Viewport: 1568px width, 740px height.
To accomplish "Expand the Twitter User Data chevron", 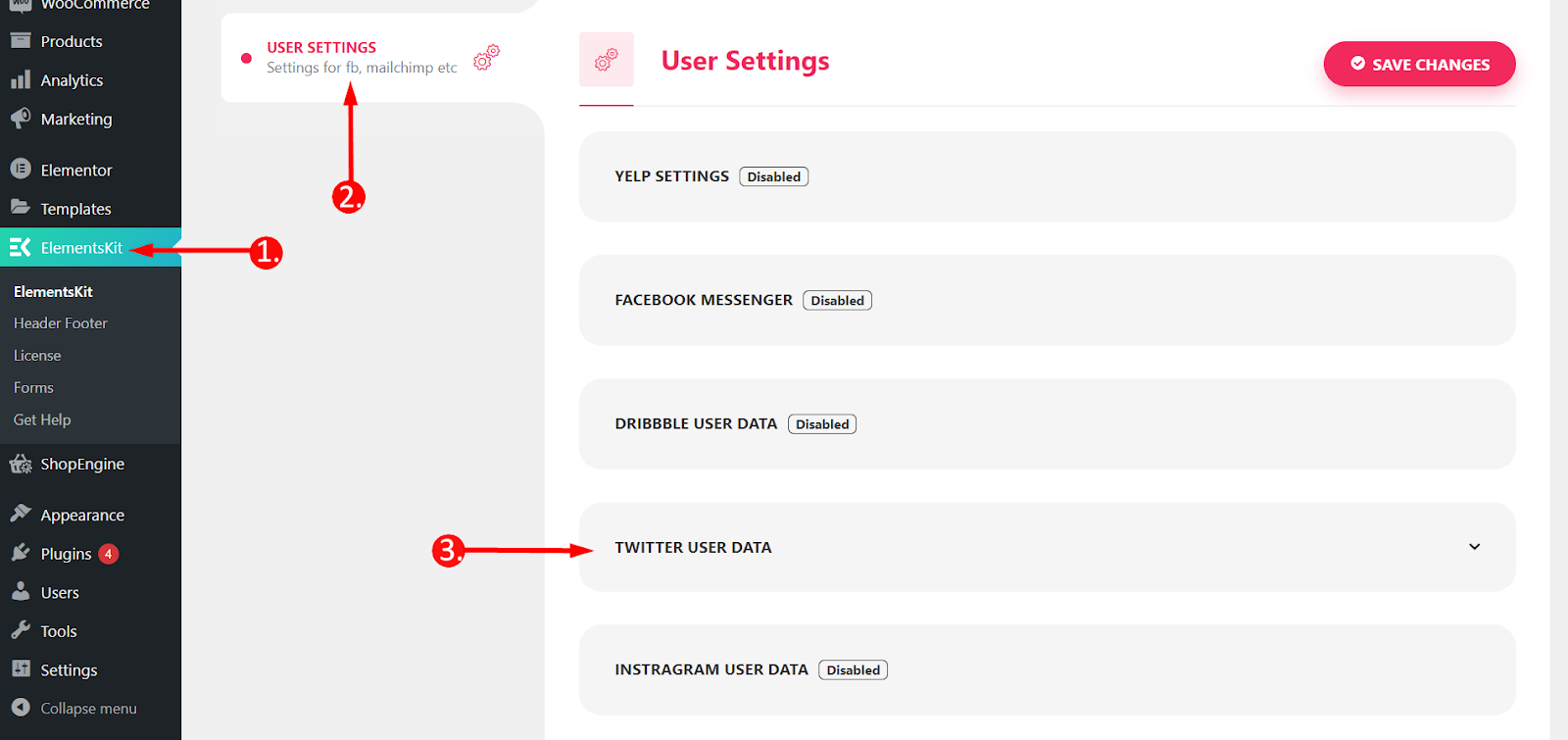I will [1474, 547].
